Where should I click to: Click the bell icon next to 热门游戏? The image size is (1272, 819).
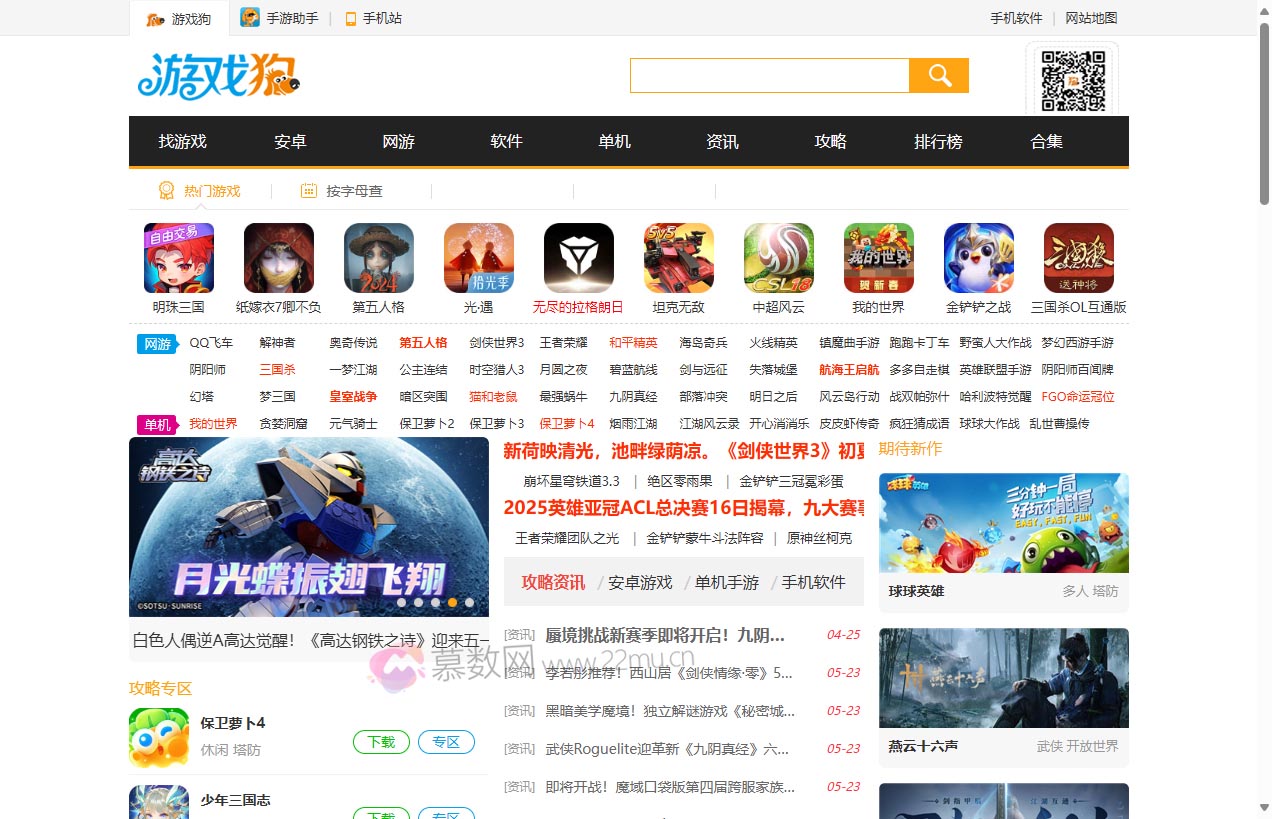point(166,190)
